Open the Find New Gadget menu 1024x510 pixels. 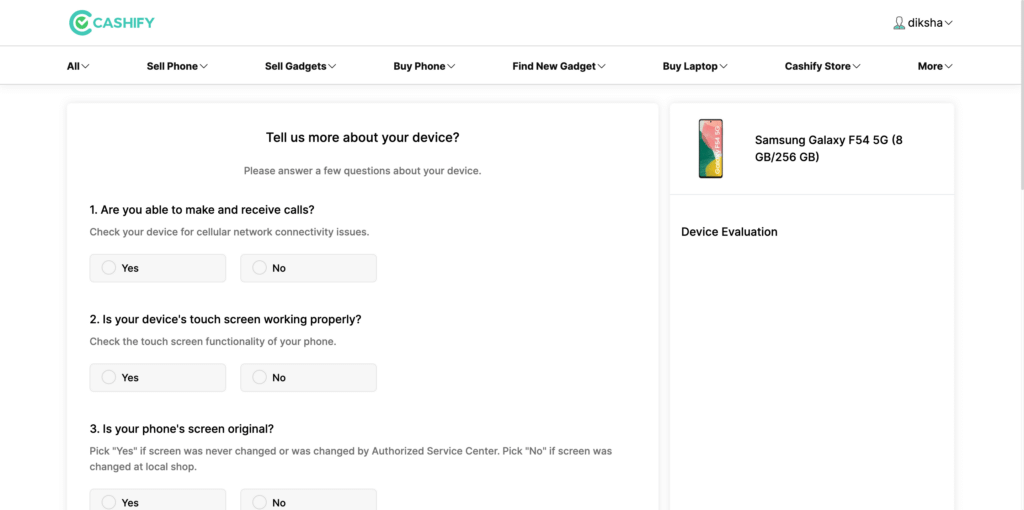click(x=559, y=66)
